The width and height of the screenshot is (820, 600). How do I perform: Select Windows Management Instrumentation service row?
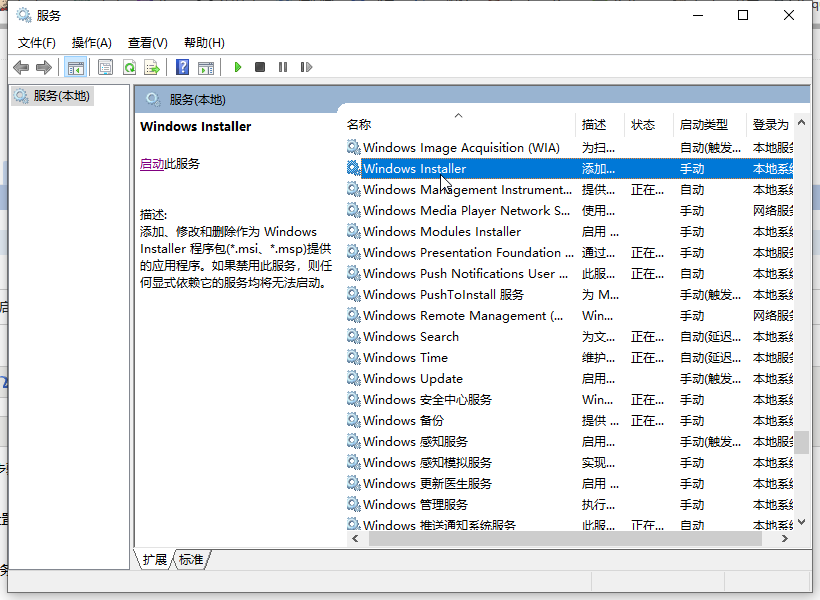(570, 189)
